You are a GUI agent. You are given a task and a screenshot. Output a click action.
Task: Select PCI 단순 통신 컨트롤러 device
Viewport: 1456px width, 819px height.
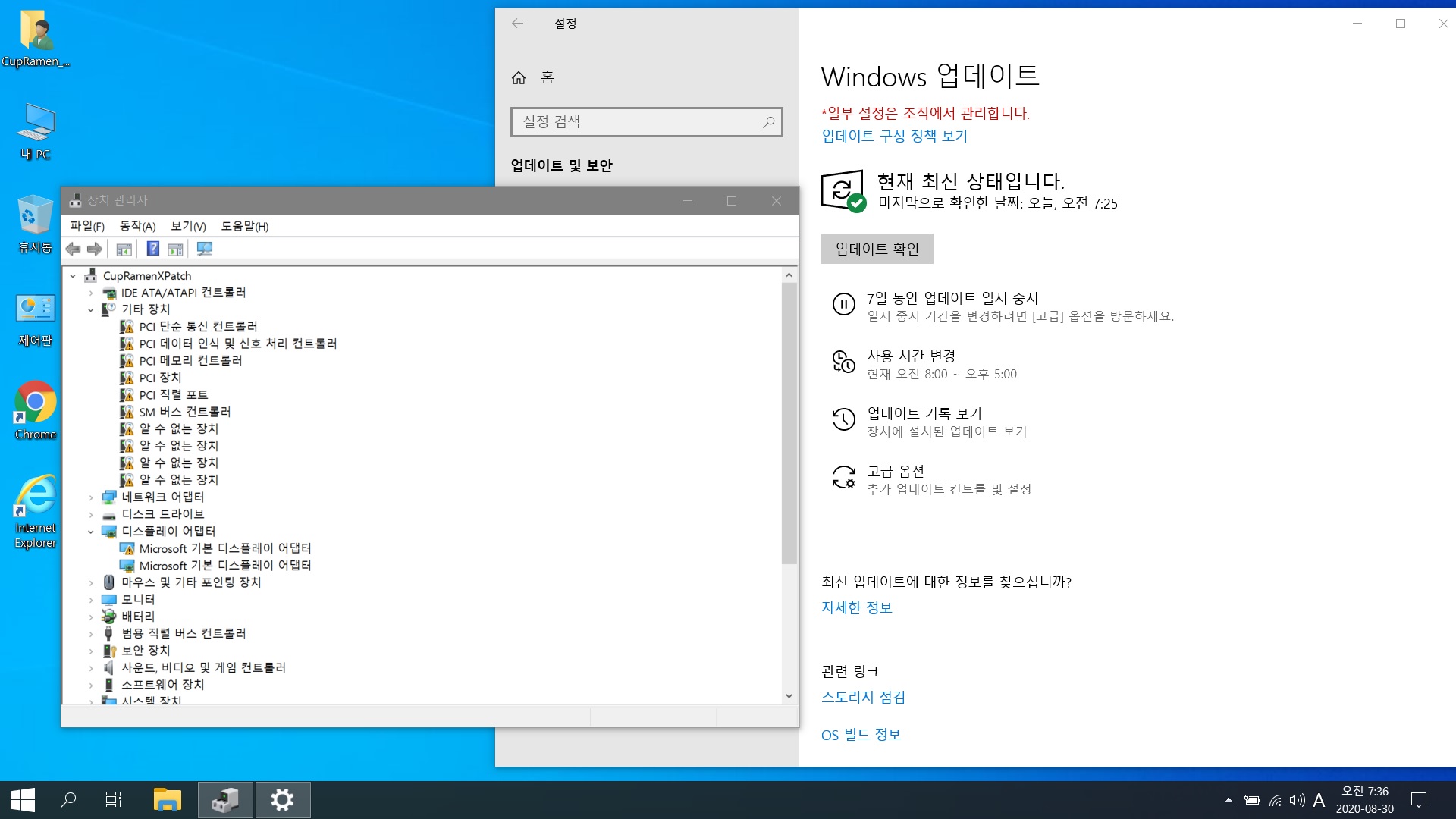pos(198,327)
